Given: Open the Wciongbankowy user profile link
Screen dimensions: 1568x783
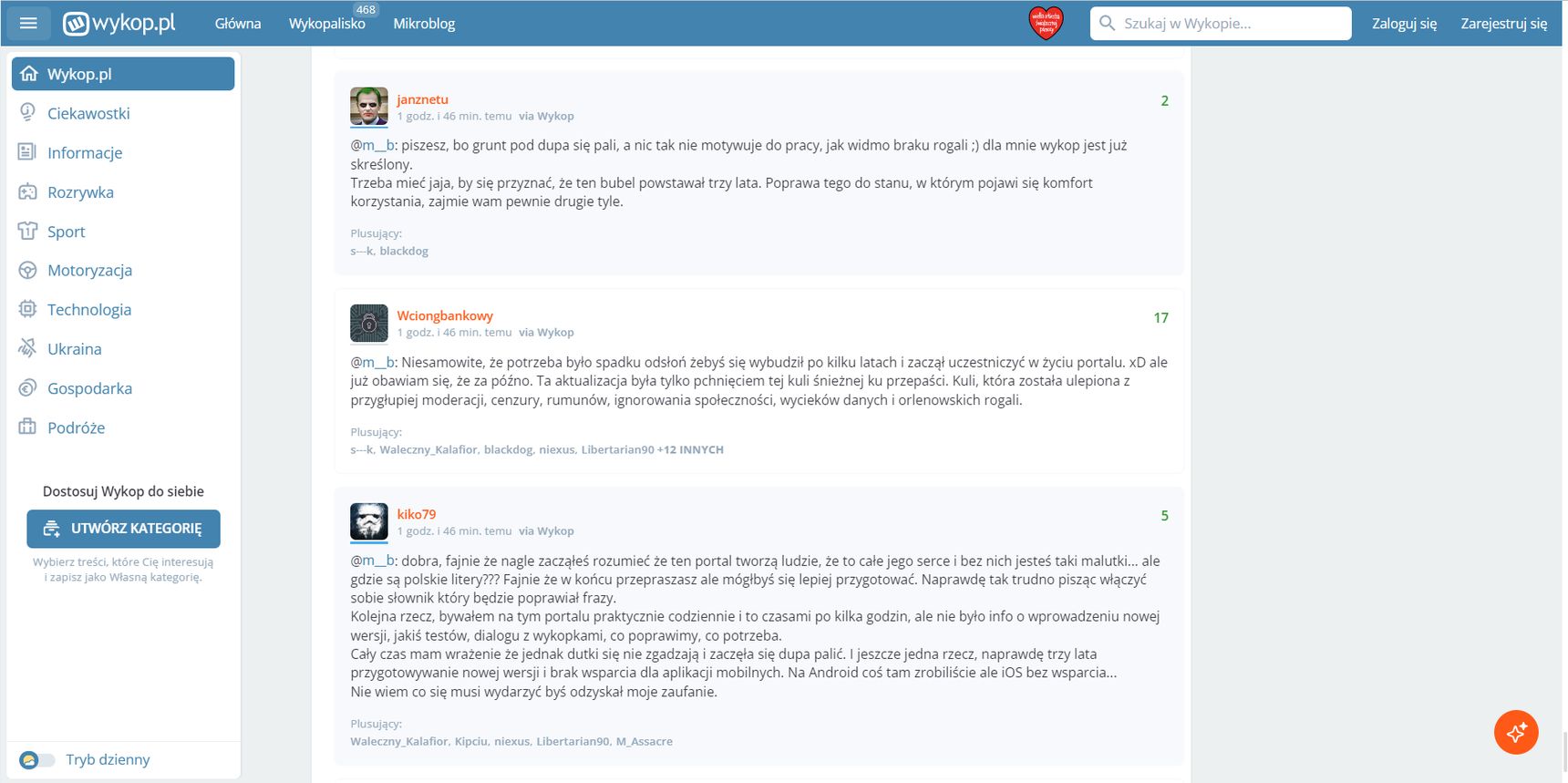Looking at the screenshot, I should click(445, 315).
